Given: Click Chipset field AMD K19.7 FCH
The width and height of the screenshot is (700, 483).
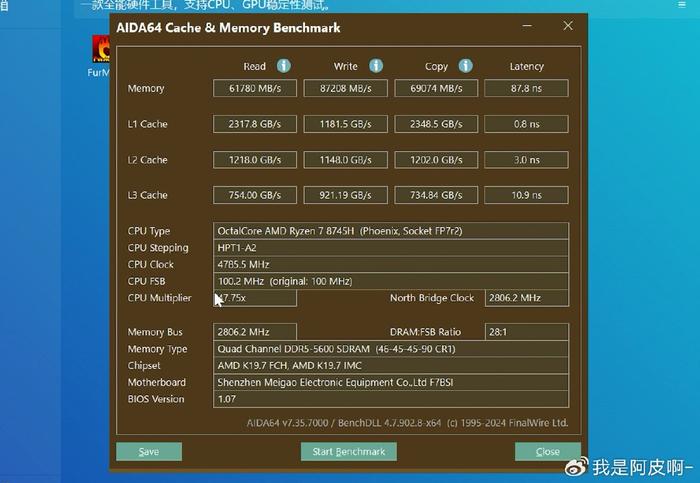Looking at the screenshot, I should (x=391, y=366).
